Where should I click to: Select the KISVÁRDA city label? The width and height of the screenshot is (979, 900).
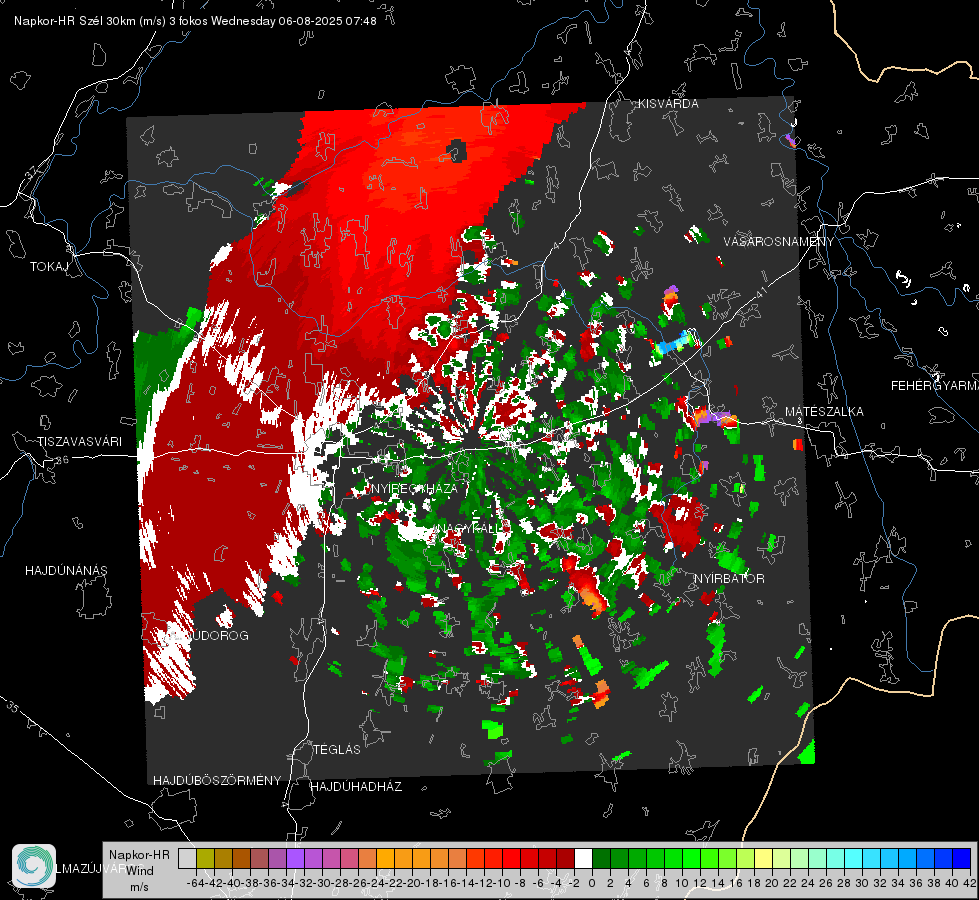click(668, 104)
